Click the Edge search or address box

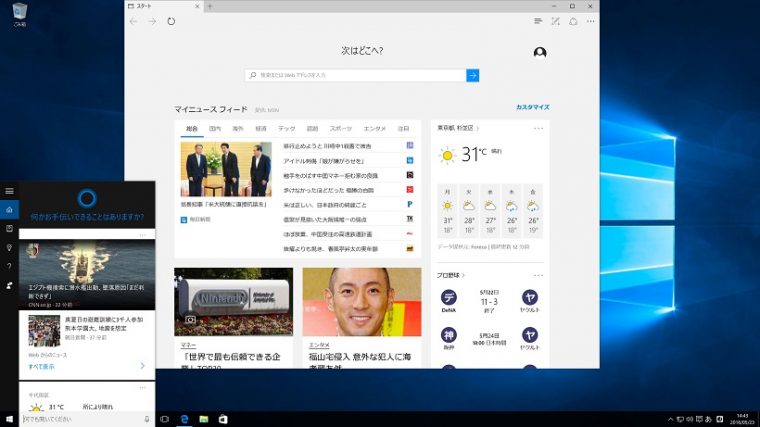pos(356,75)
